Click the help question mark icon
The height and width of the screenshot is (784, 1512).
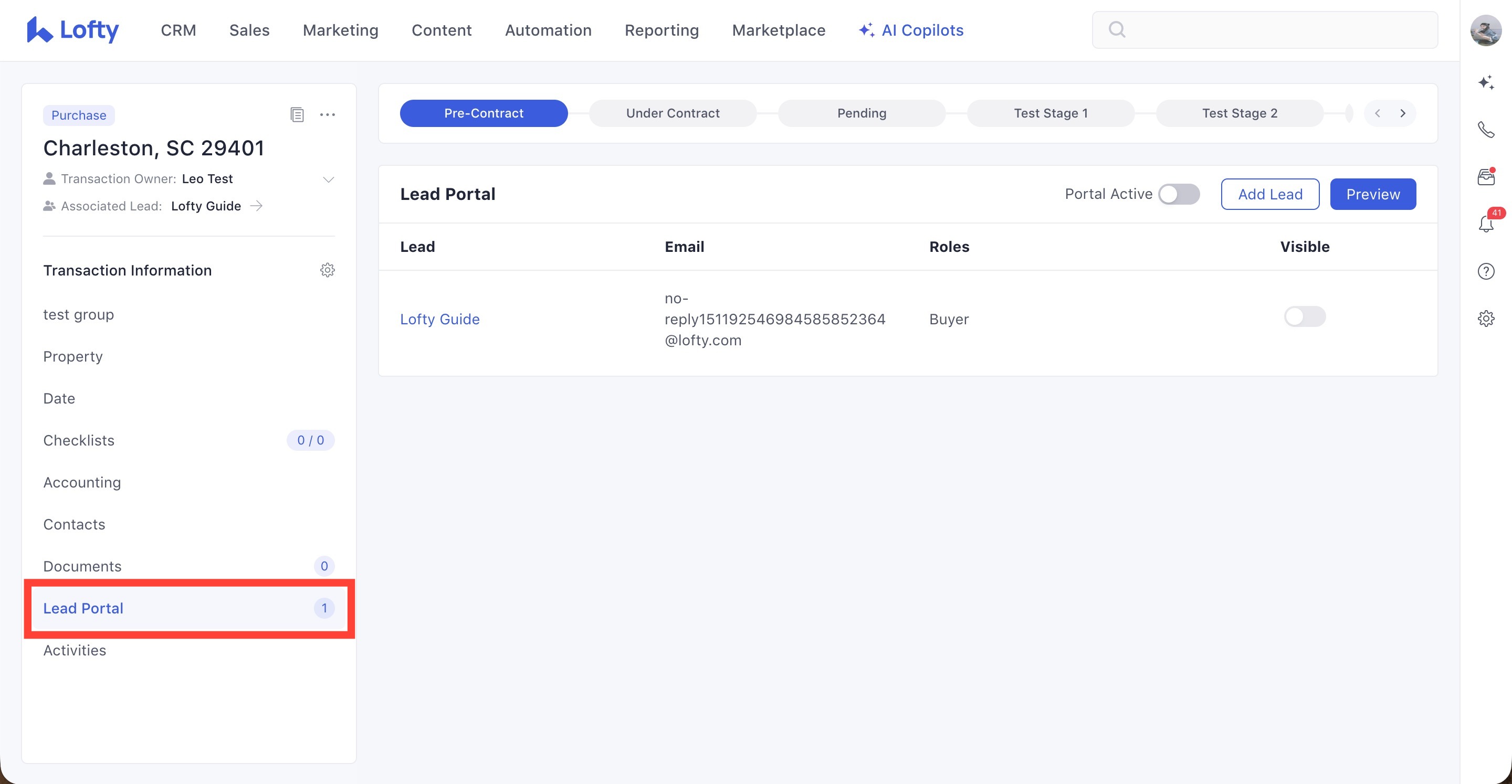1486,271
